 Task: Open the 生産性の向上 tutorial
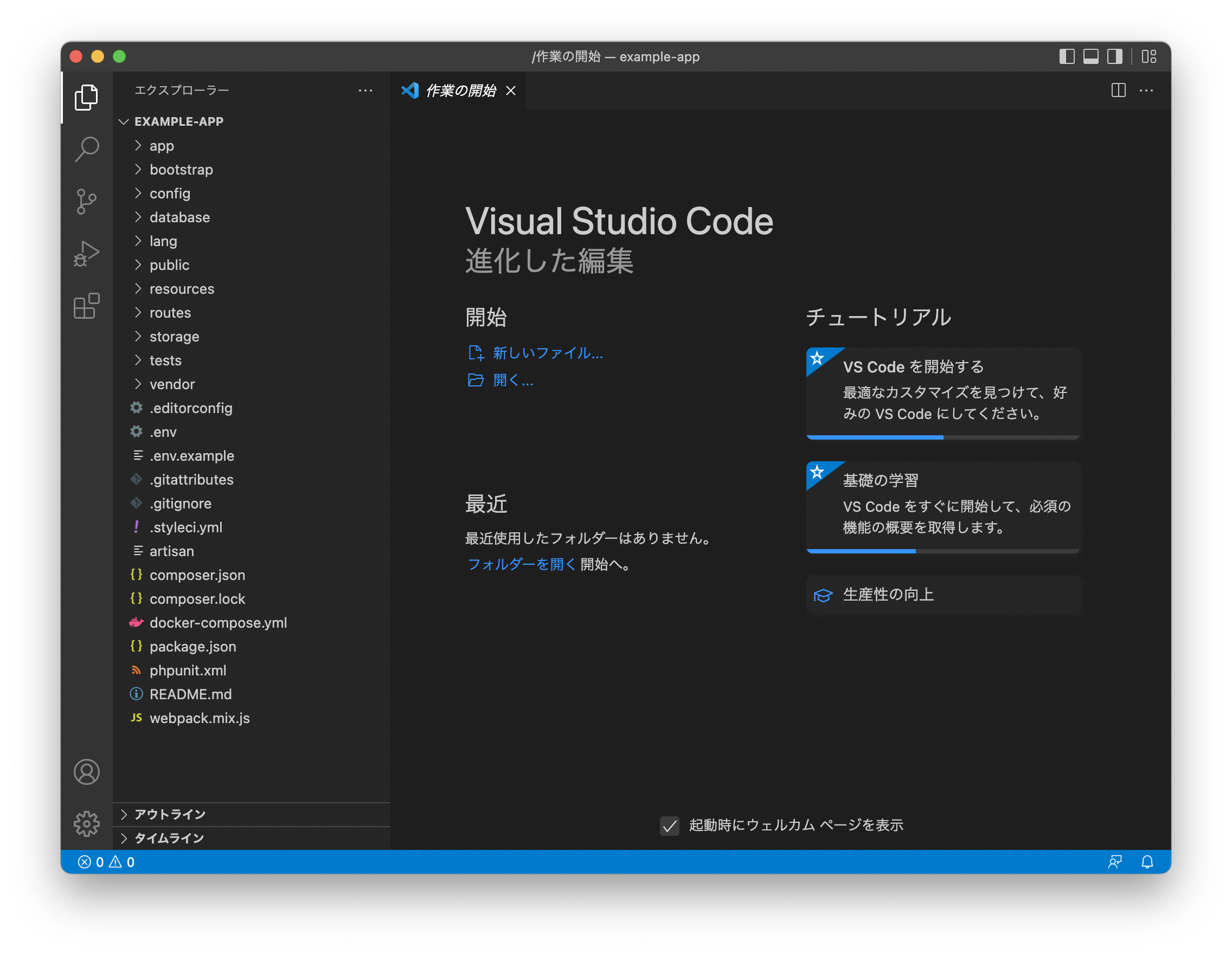[942, 594]
